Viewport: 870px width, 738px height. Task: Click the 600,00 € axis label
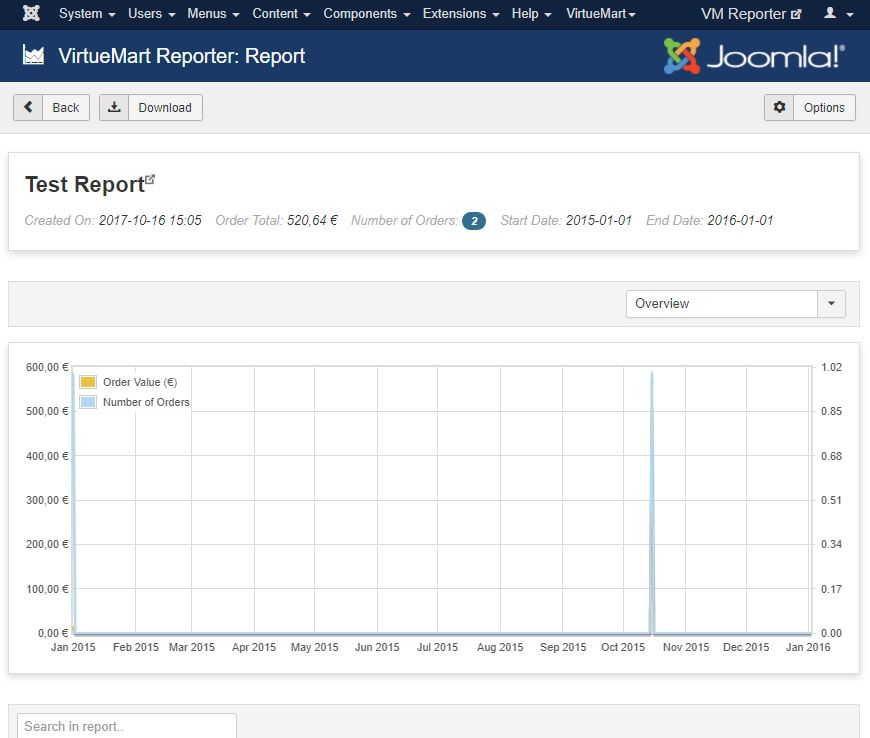click(47, 367)
